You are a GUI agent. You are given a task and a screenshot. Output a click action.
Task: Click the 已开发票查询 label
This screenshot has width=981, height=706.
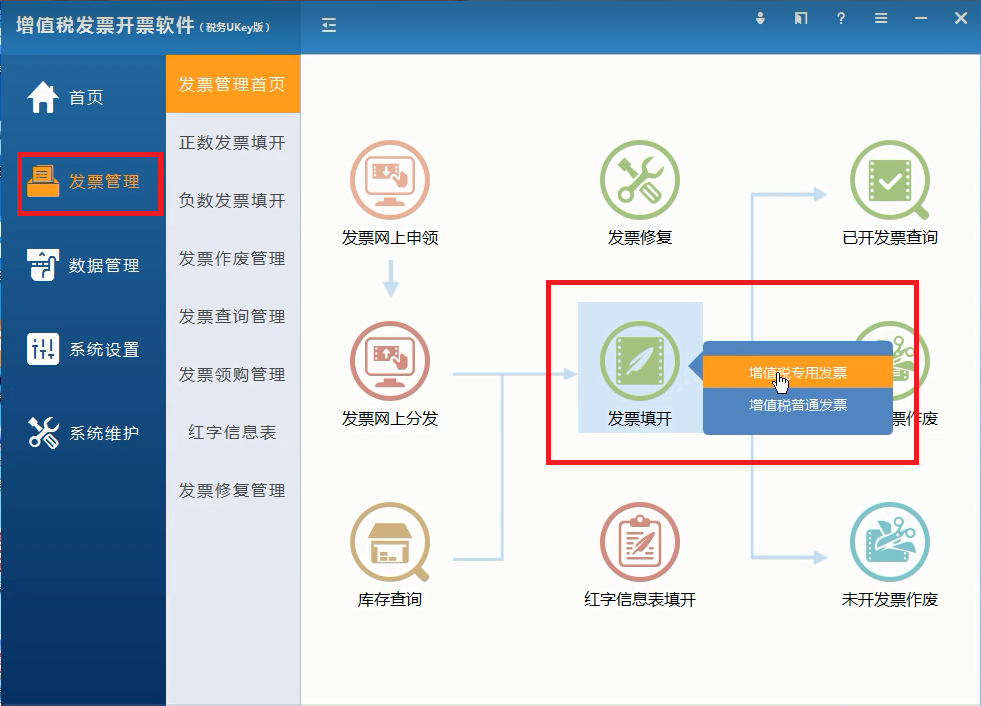(x=890, y=238)
